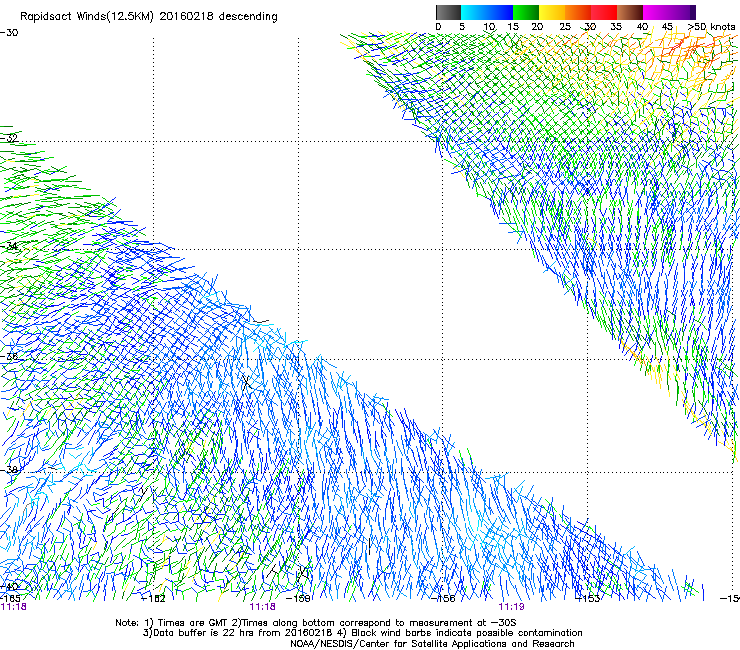Select the orange 25-30 knots legend segment

coord(578,12)
